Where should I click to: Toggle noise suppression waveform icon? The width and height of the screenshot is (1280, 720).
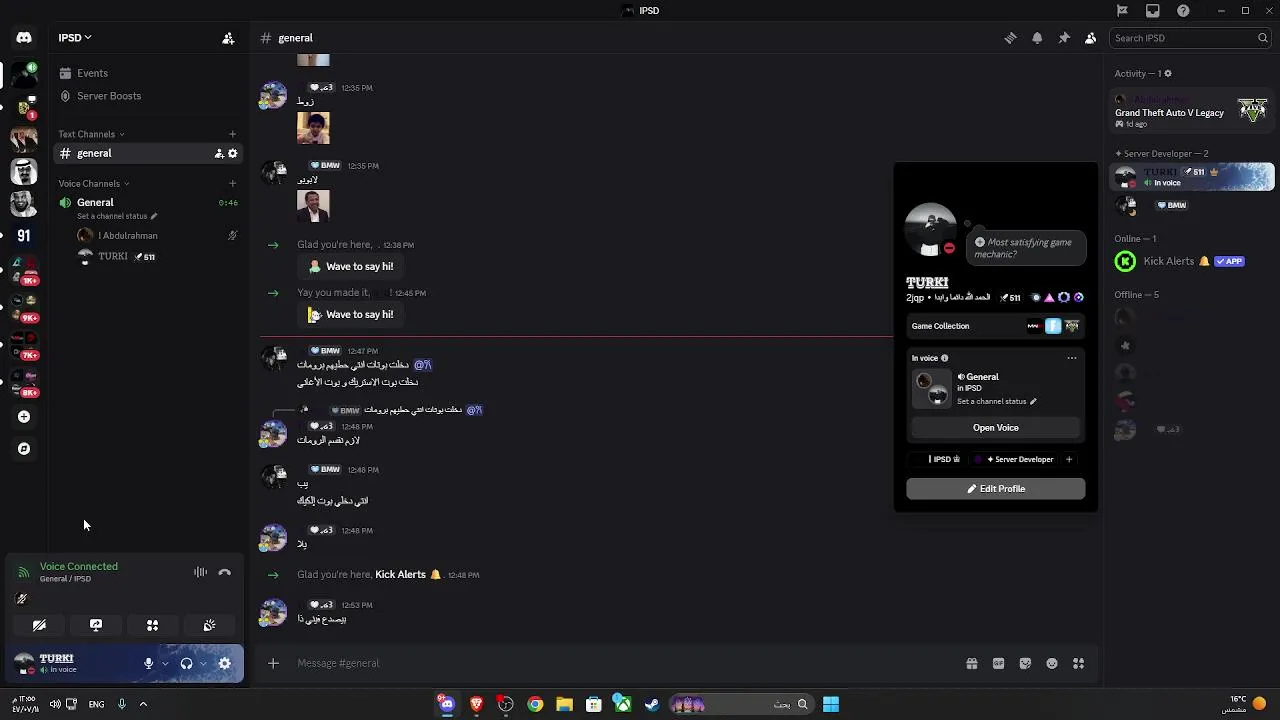[200, 572]
